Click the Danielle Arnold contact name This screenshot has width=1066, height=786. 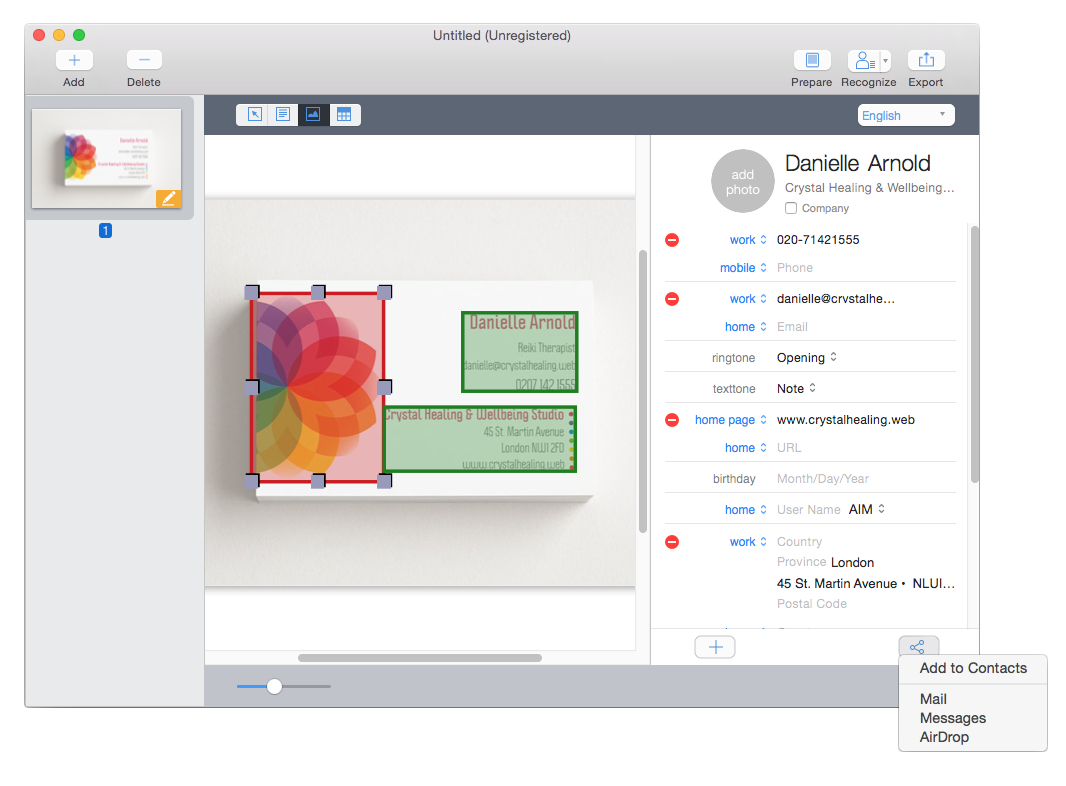(857, 164)
